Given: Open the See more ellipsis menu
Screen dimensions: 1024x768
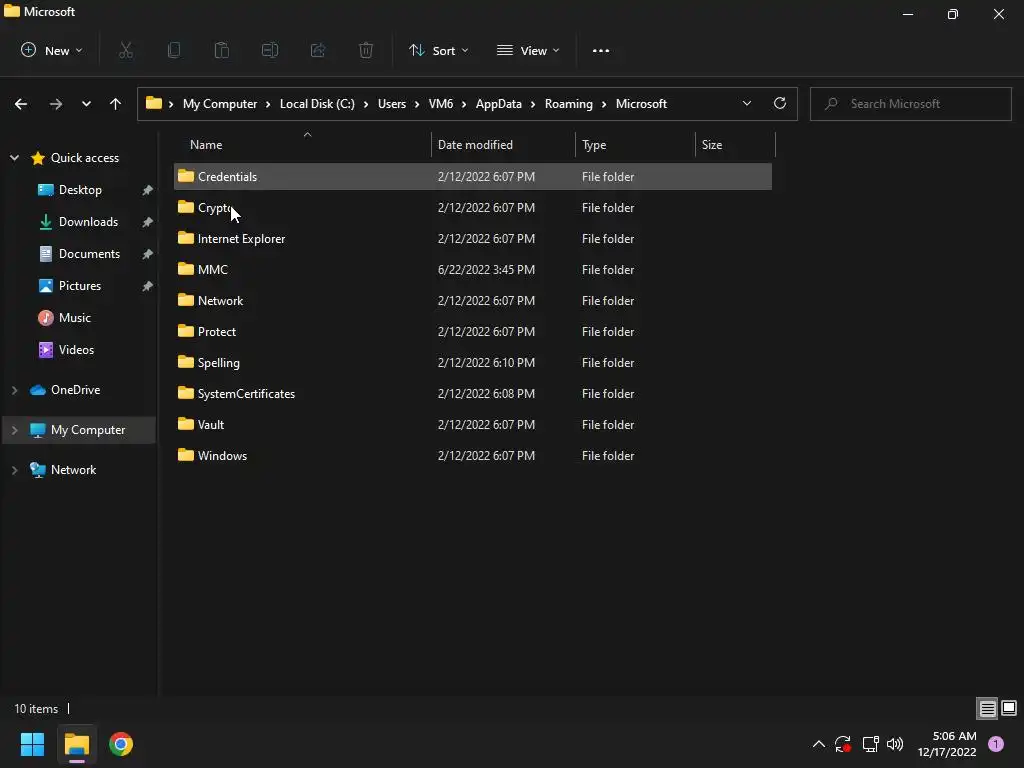Looking at the screenshot, I should (x=601, y=50).
